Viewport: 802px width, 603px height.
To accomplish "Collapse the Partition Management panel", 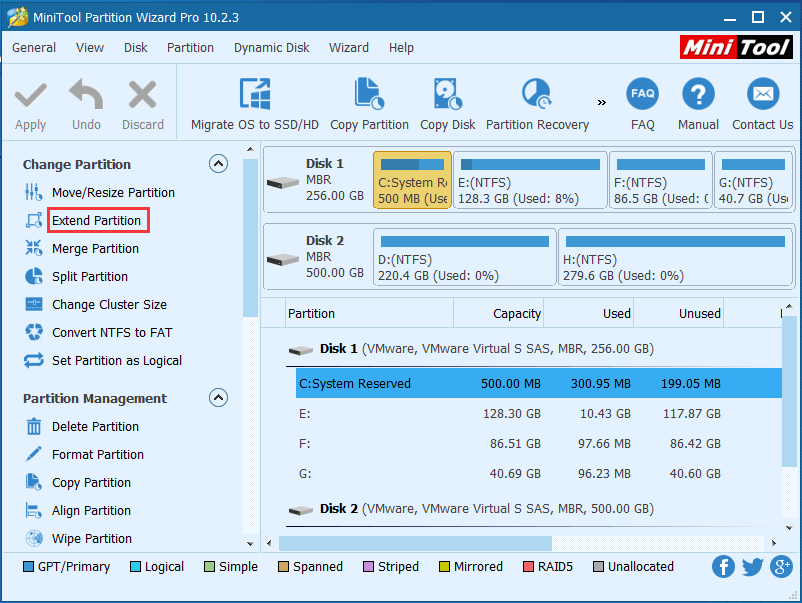I will 218,397.
